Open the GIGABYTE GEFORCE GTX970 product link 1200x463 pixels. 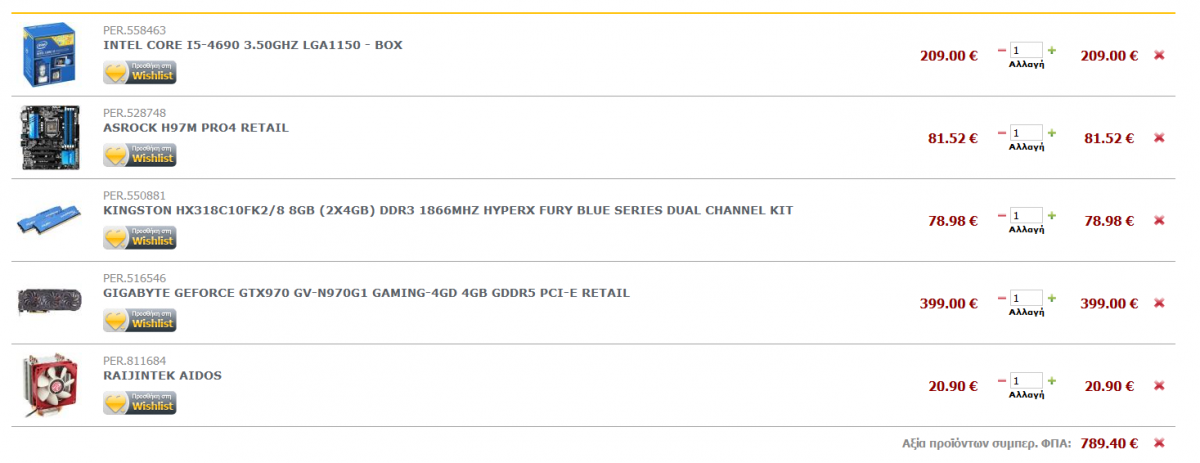click(x=367, y=293)
